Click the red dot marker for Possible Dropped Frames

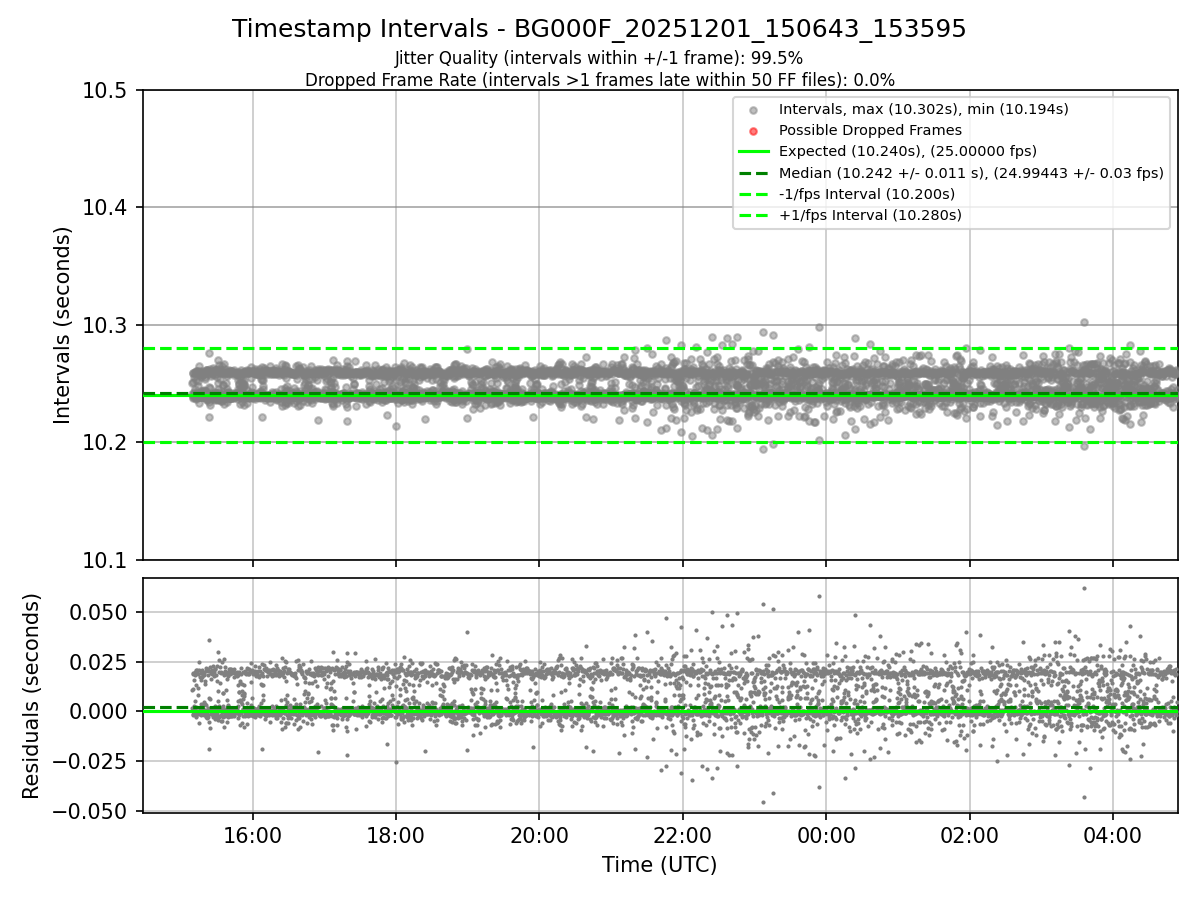tap(753, 131)
